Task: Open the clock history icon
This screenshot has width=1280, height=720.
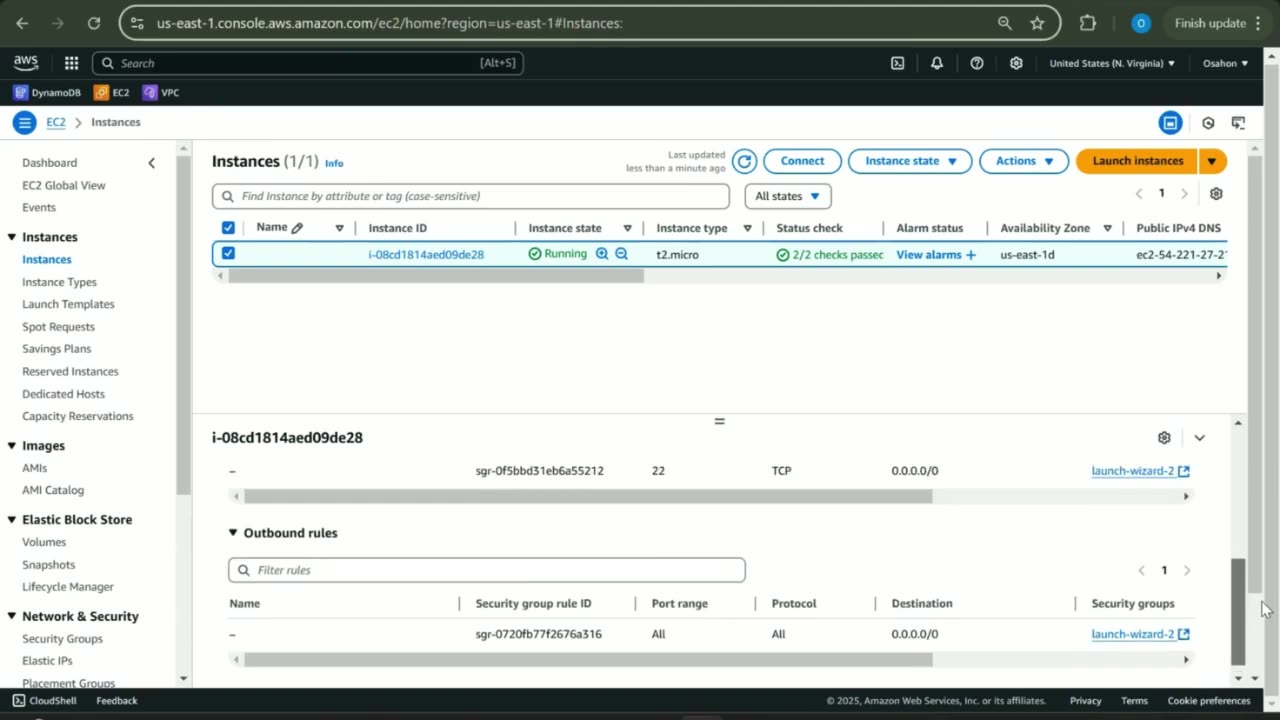Action: coord(1208,123)
